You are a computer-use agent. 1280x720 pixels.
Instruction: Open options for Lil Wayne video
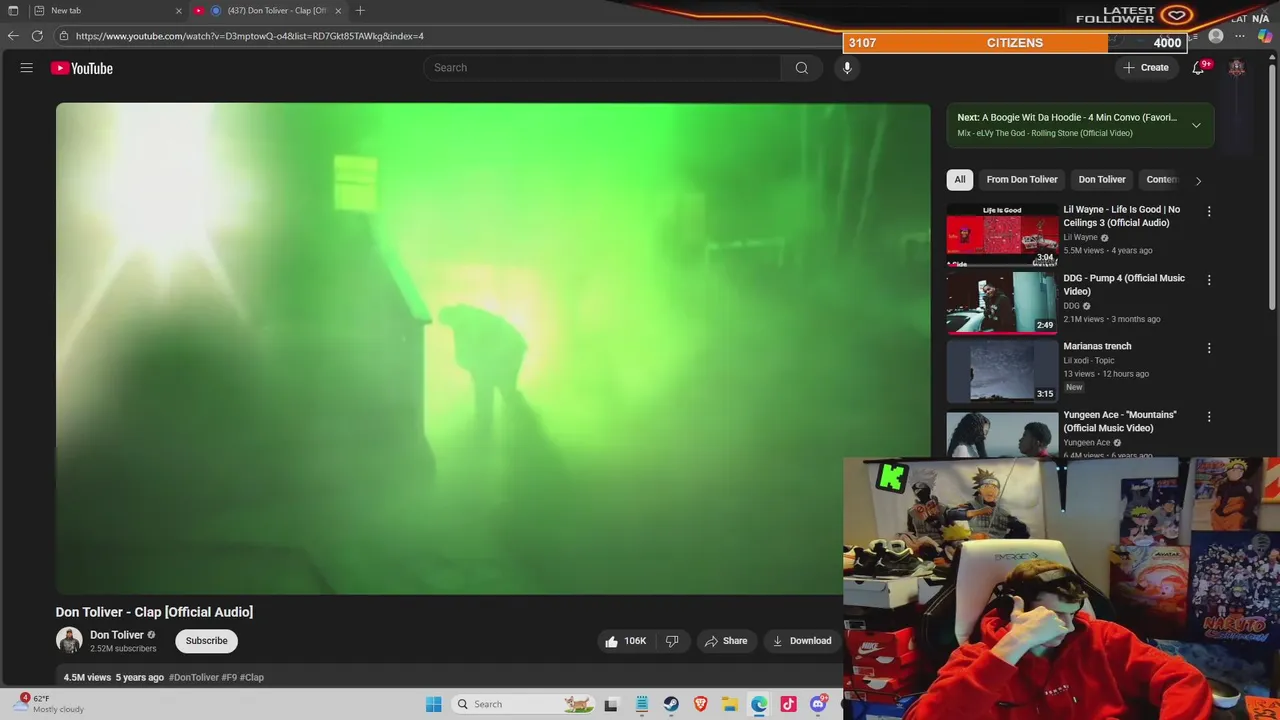(1209, 211)
